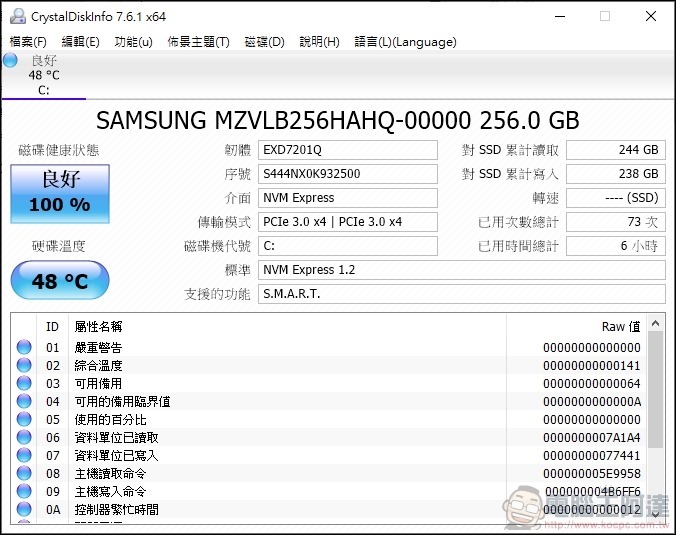This screenshot has width=676, height=535.
Task: Click status circle for attribute 05 使用的百分比
Action: coord(24,419)
